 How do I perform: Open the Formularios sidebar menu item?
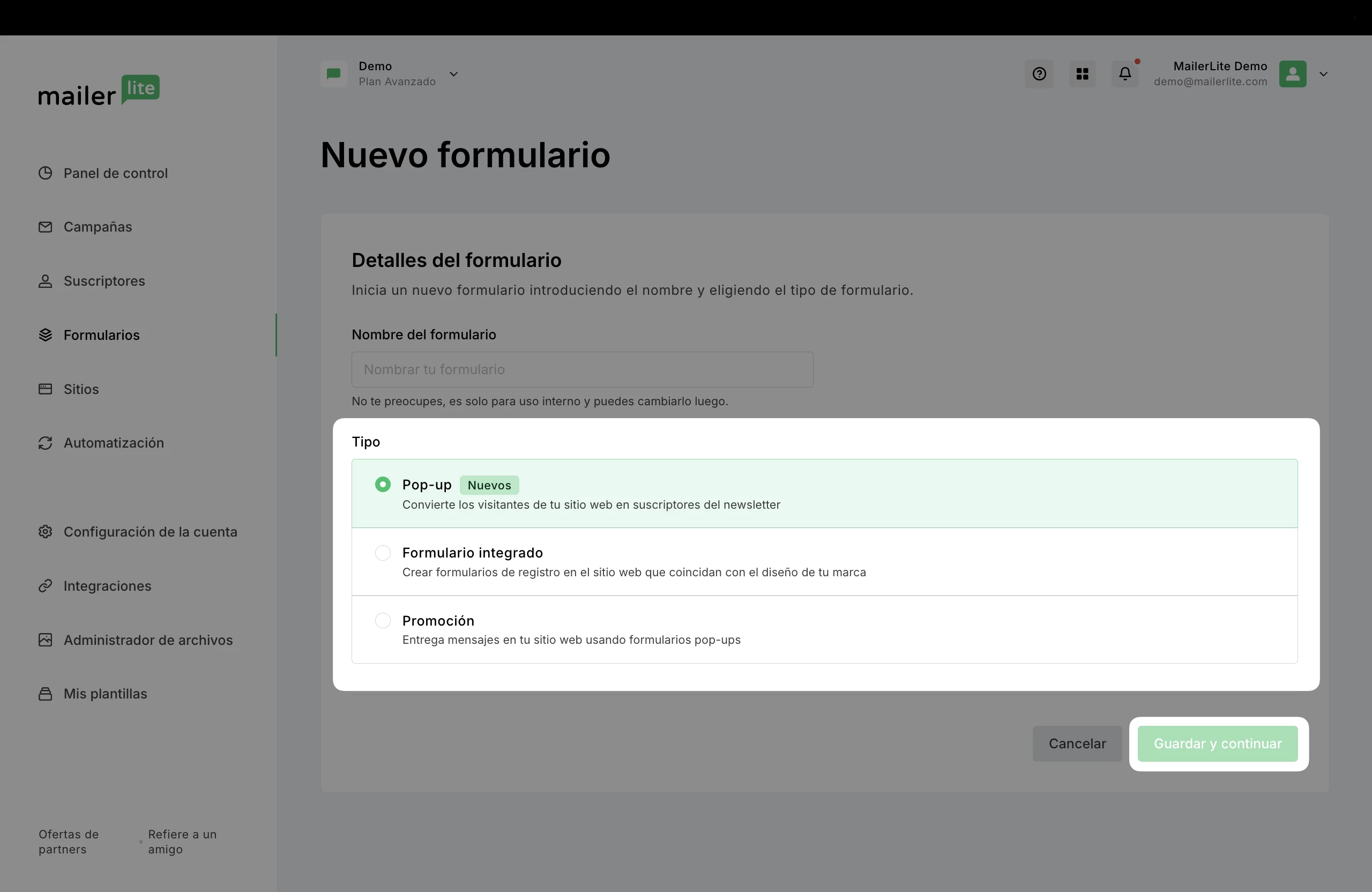[x=101, y=335]
